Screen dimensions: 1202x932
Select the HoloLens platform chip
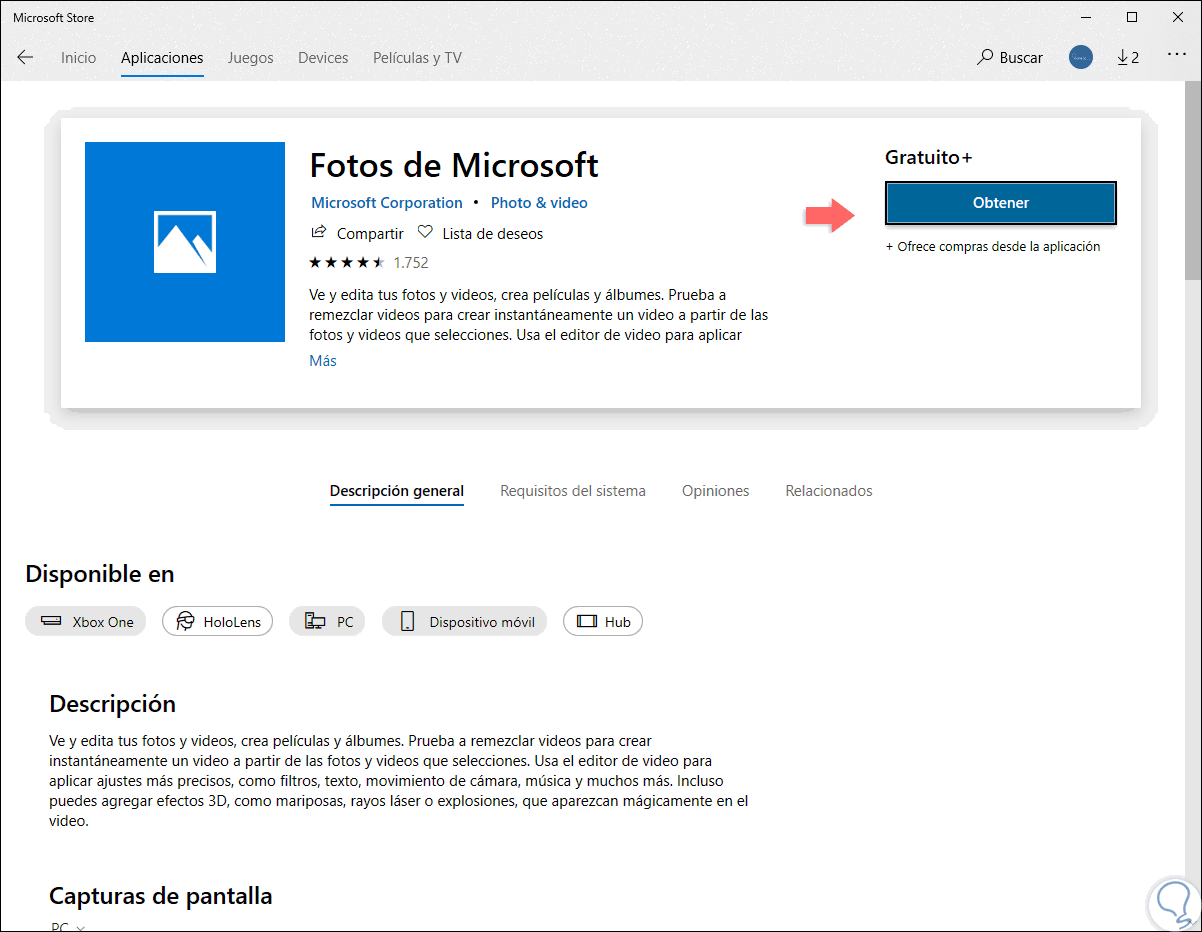(217, 622)
